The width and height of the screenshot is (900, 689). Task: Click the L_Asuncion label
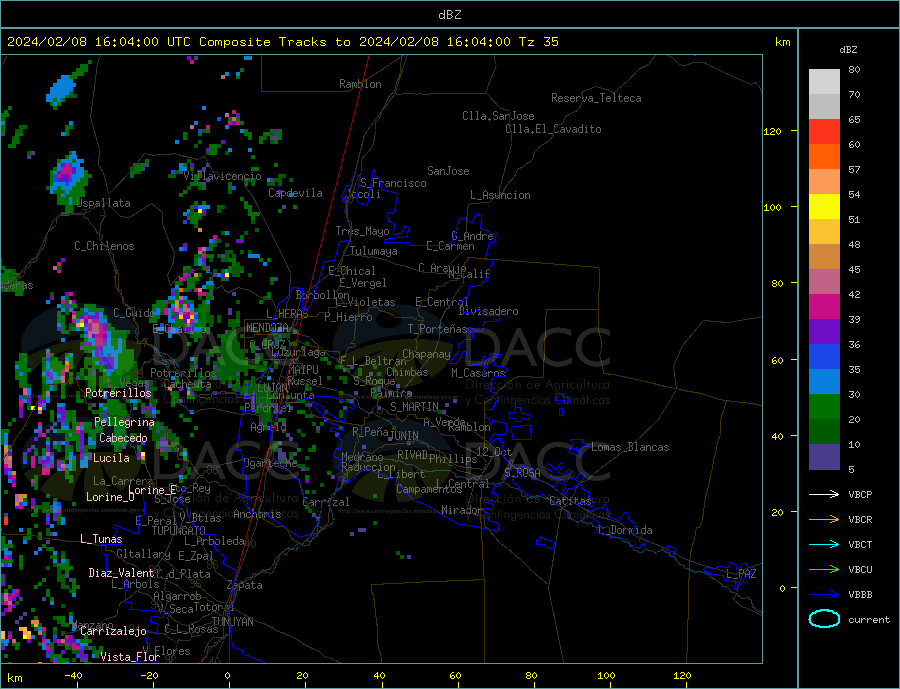pos(500,195)
